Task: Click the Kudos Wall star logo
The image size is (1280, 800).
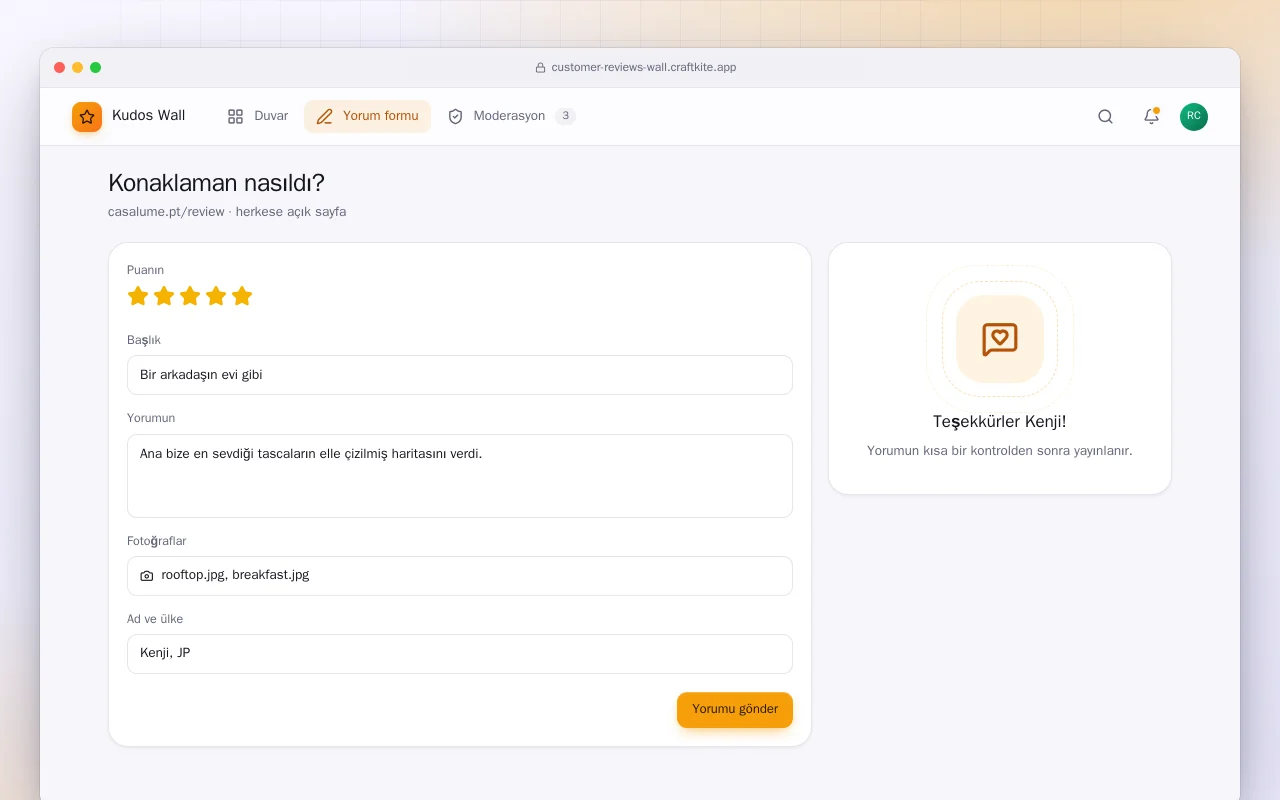Action: 87,117
